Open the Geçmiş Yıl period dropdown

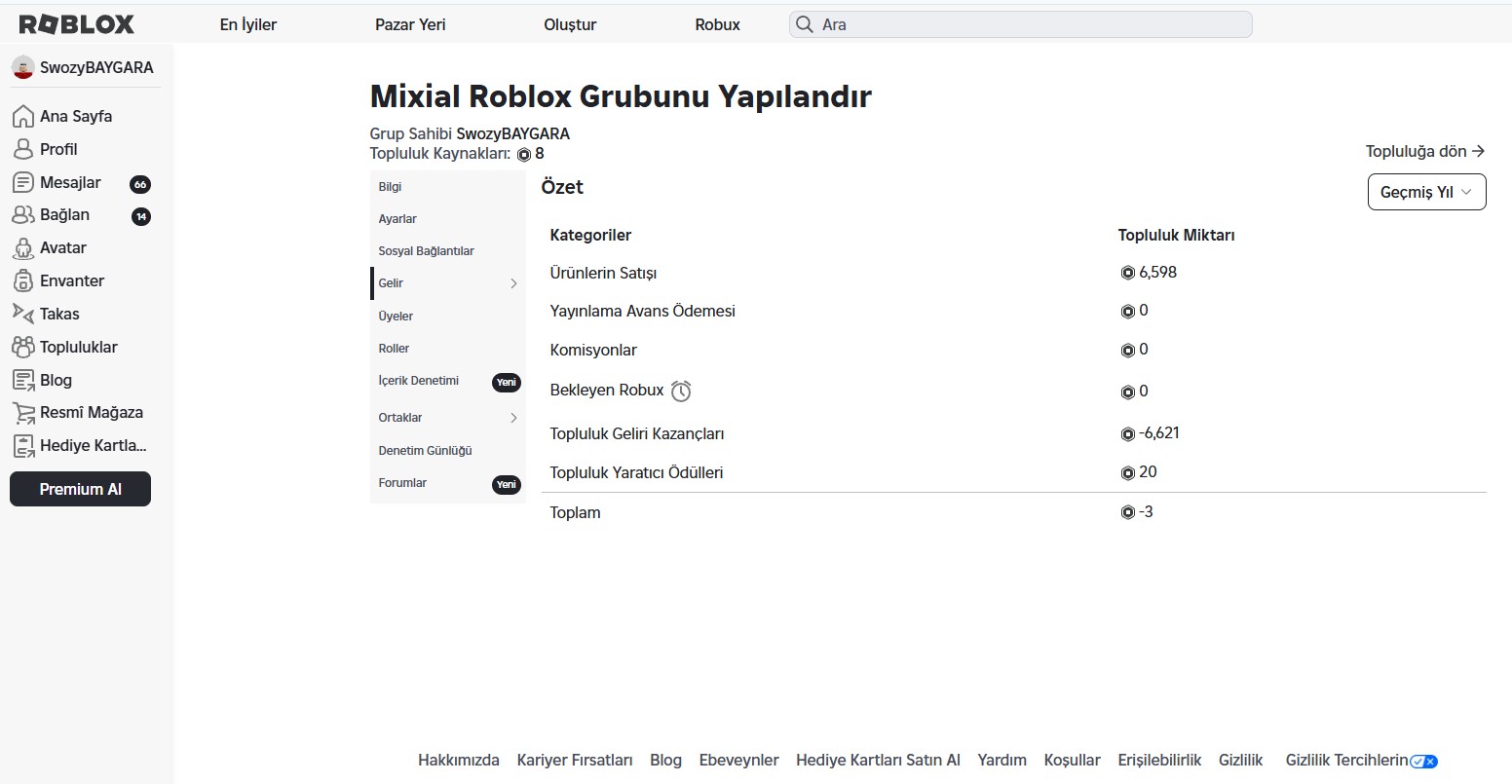tap(1427, 192)
